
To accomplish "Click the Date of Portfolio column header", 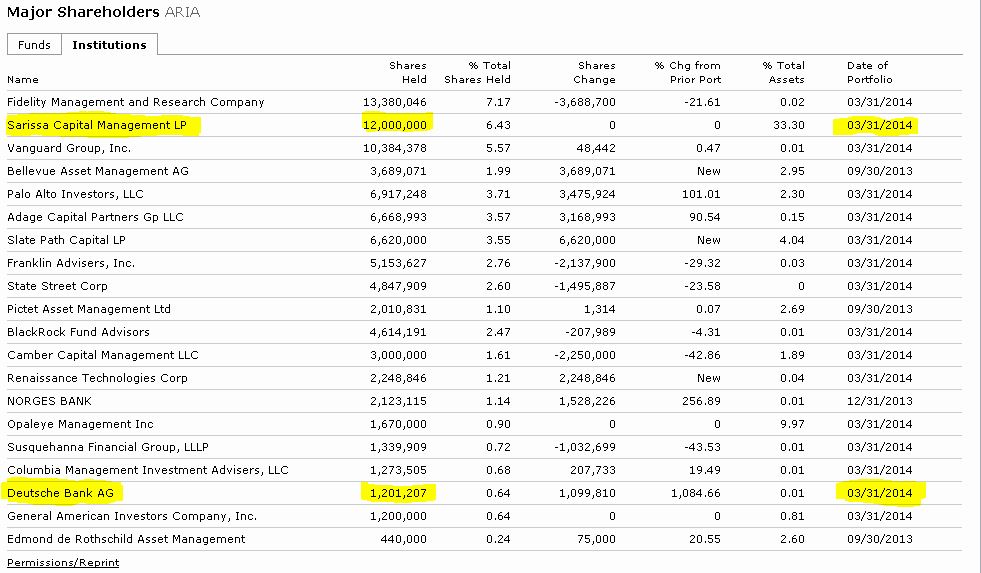I will (x=869, y=72).
